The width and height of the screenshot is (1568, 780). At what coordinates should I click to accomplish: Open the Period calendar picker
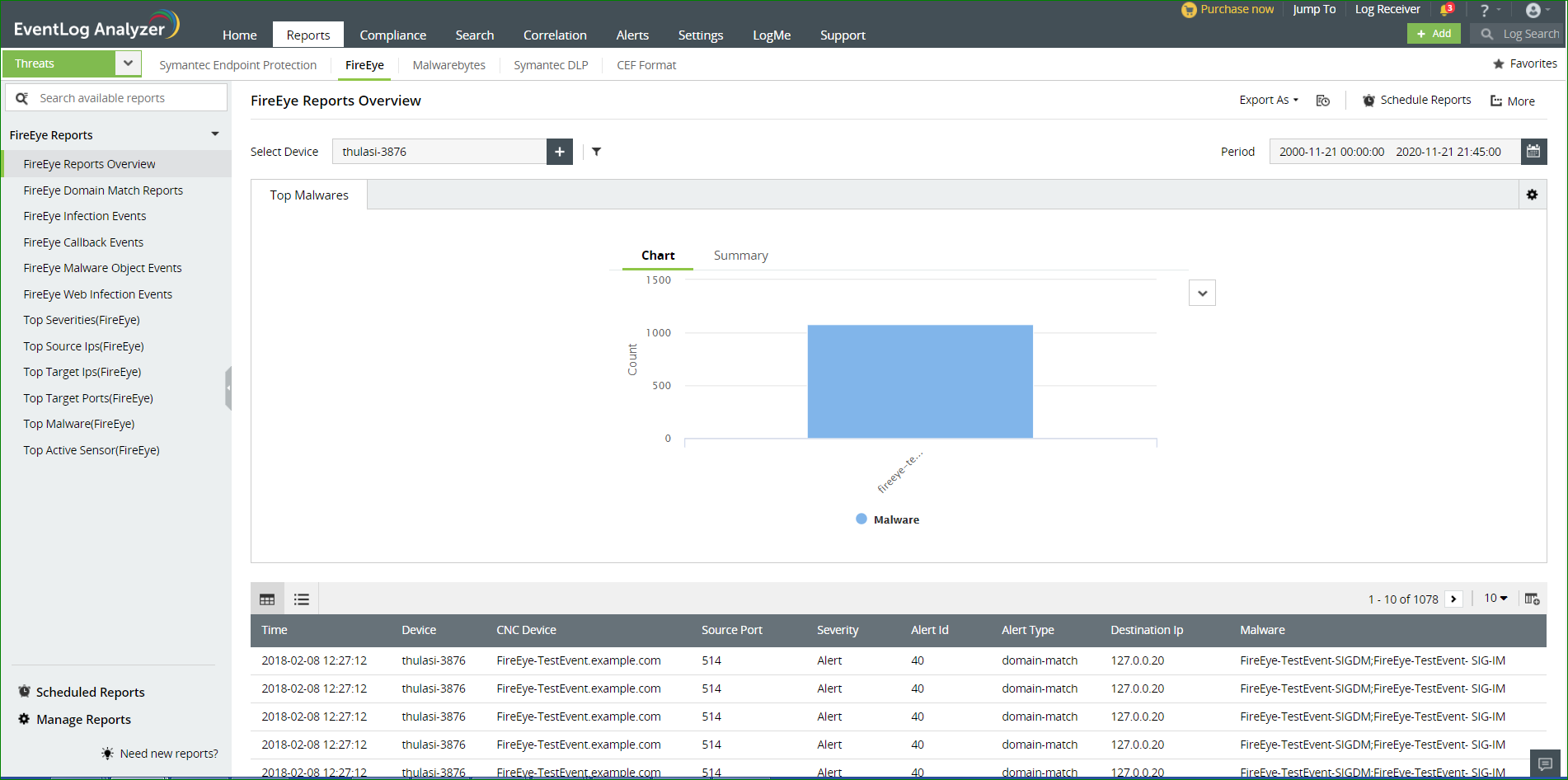[1533, 152]
